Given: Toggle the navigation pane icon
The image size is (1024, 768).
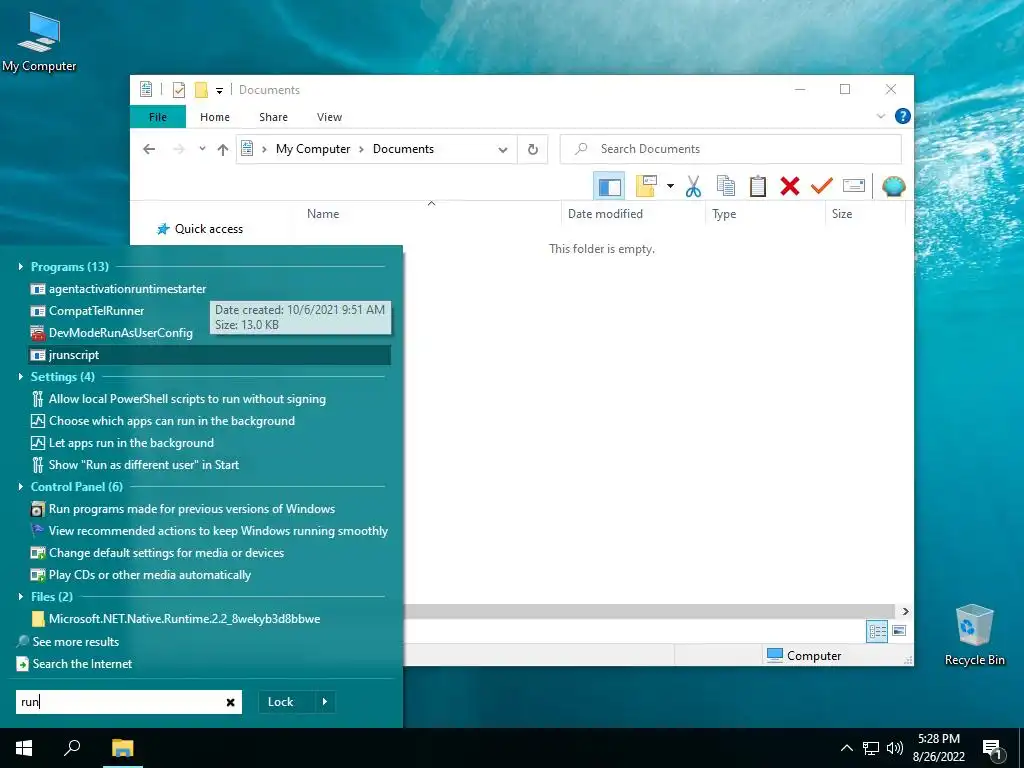Looking at the screenshot, I should point(609,186).
